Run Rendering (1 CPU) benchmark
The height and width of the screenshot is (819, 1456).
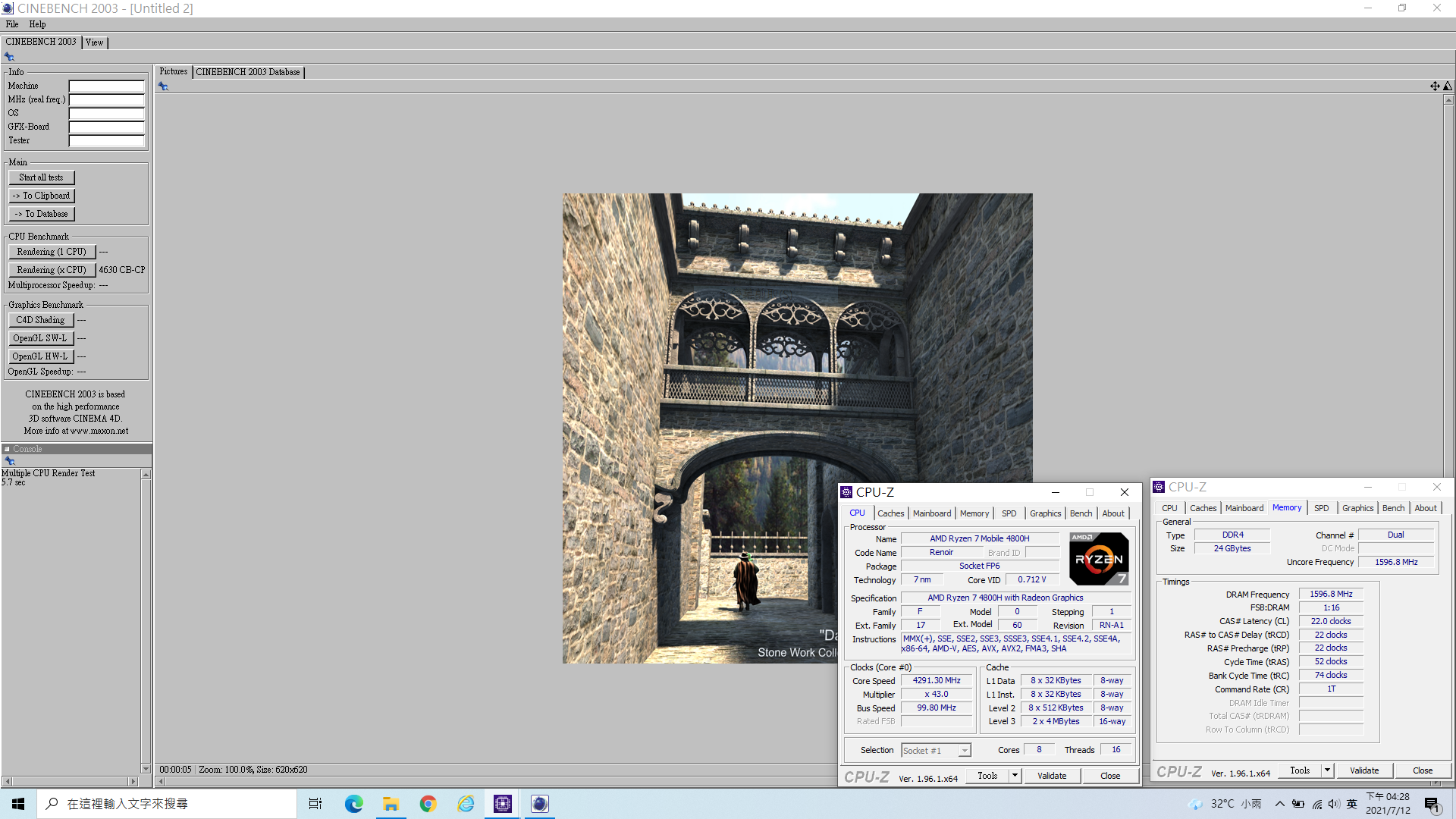click(52, 252)
